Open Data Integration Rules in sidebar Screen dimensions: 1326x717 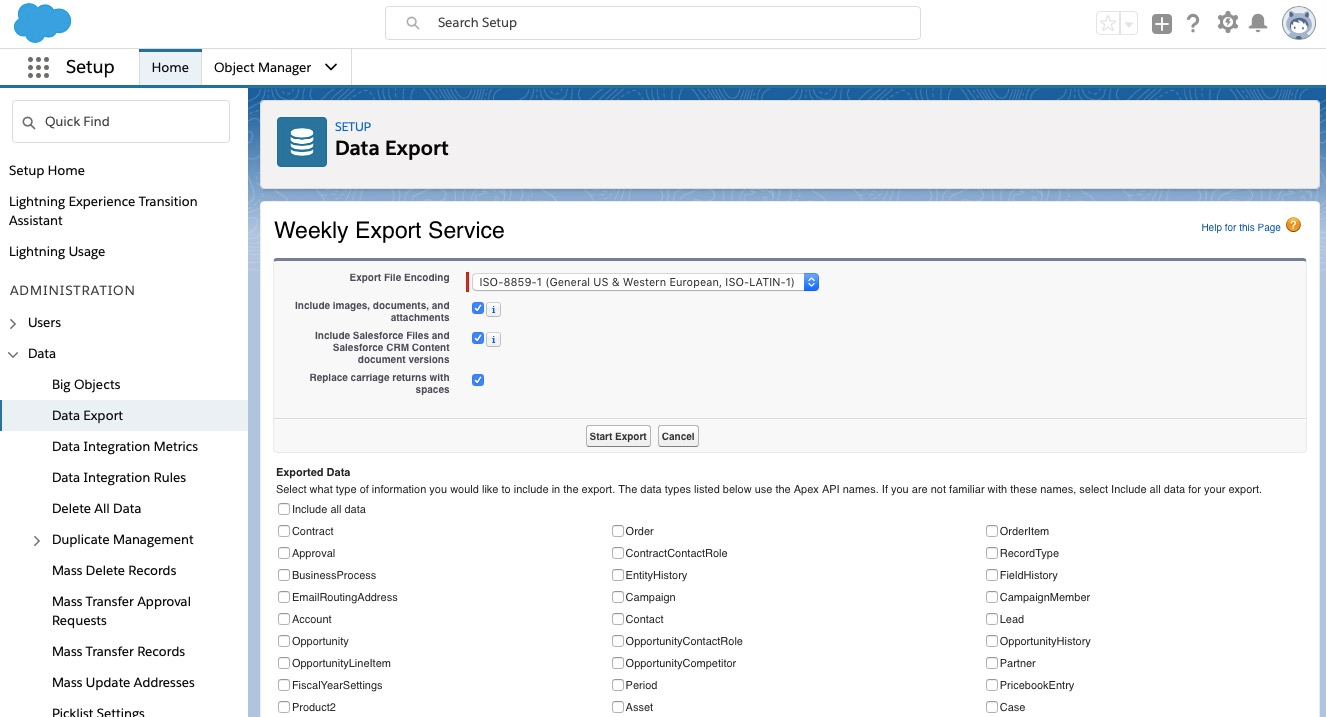pyautogui.click(x=119, y=478)
